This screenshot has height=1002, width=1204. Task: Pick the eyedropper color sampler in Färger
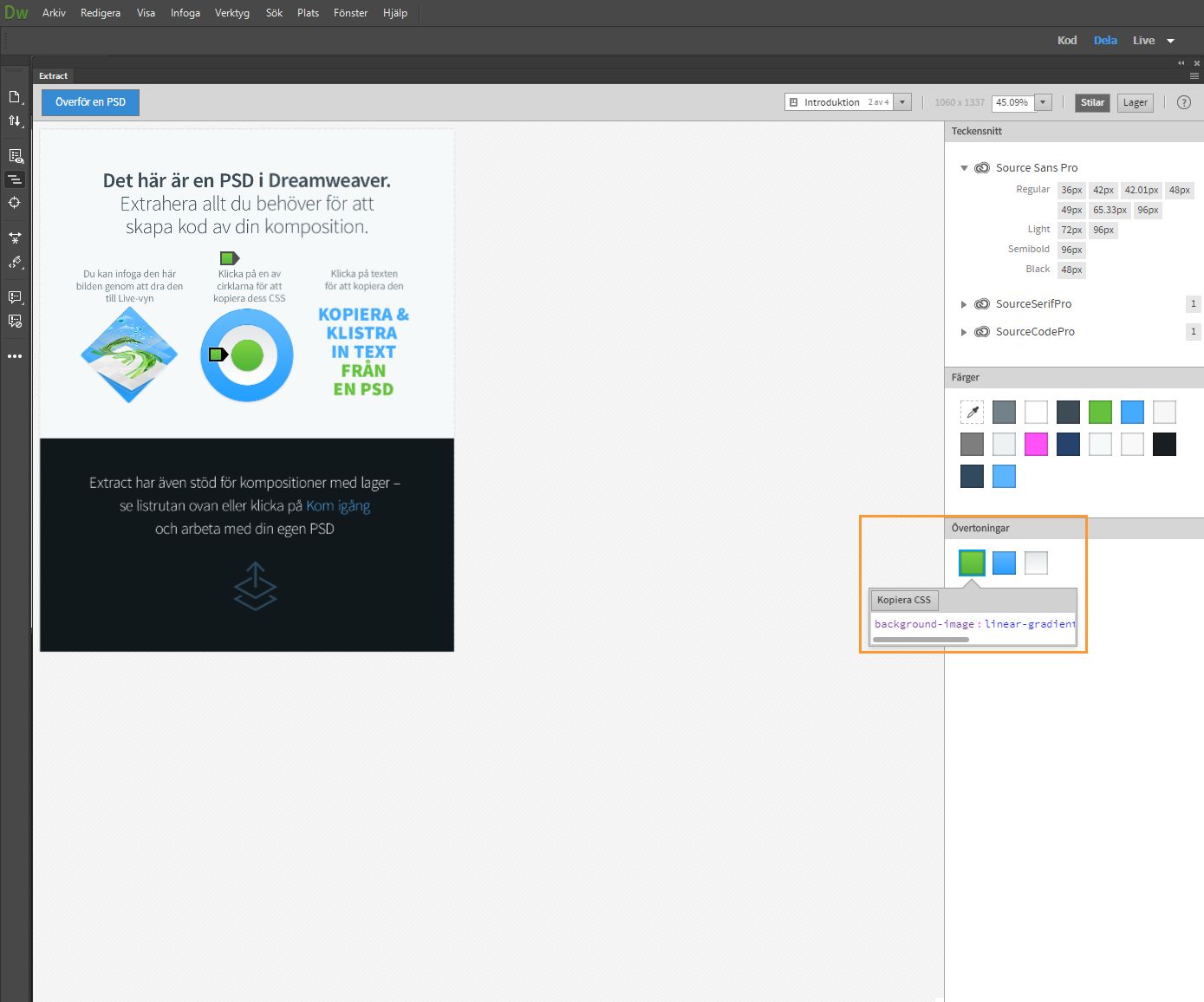[972, 413]
